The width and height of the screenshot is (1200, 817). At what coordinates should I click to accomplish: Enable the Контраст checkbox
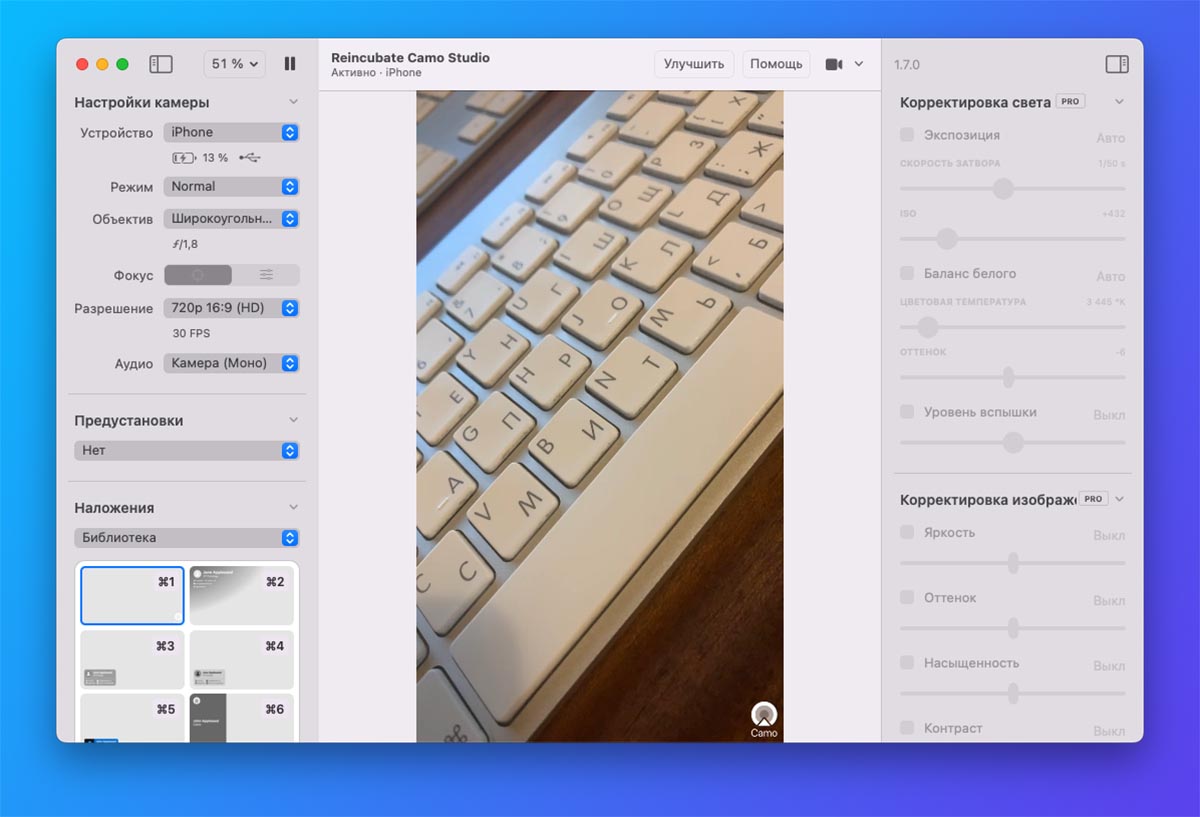(907, 728)
